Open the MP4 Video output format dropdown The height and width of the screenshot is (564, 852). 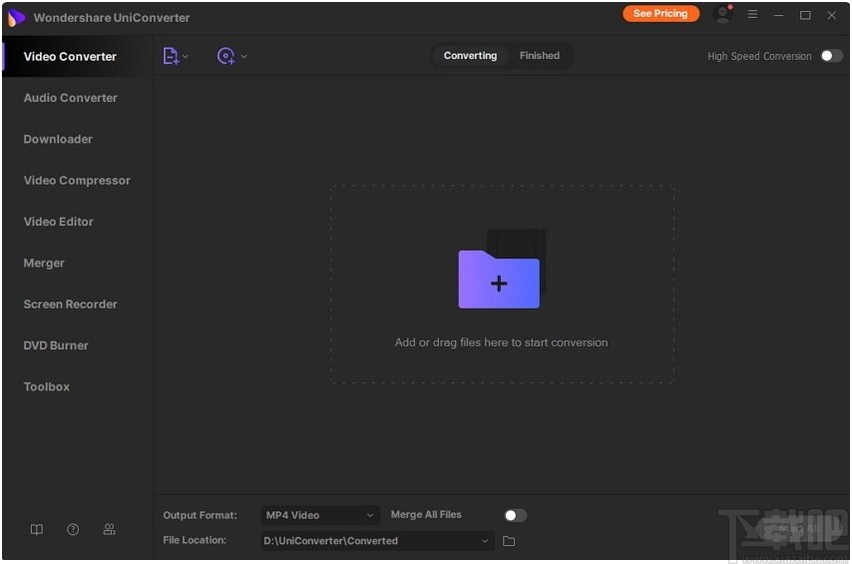click(320, 515)
